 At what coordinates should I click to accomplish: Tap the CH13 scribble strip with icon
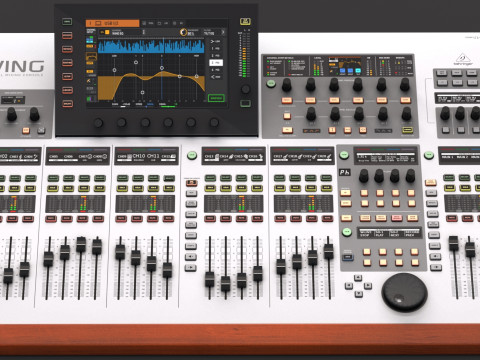pos(211,157)
